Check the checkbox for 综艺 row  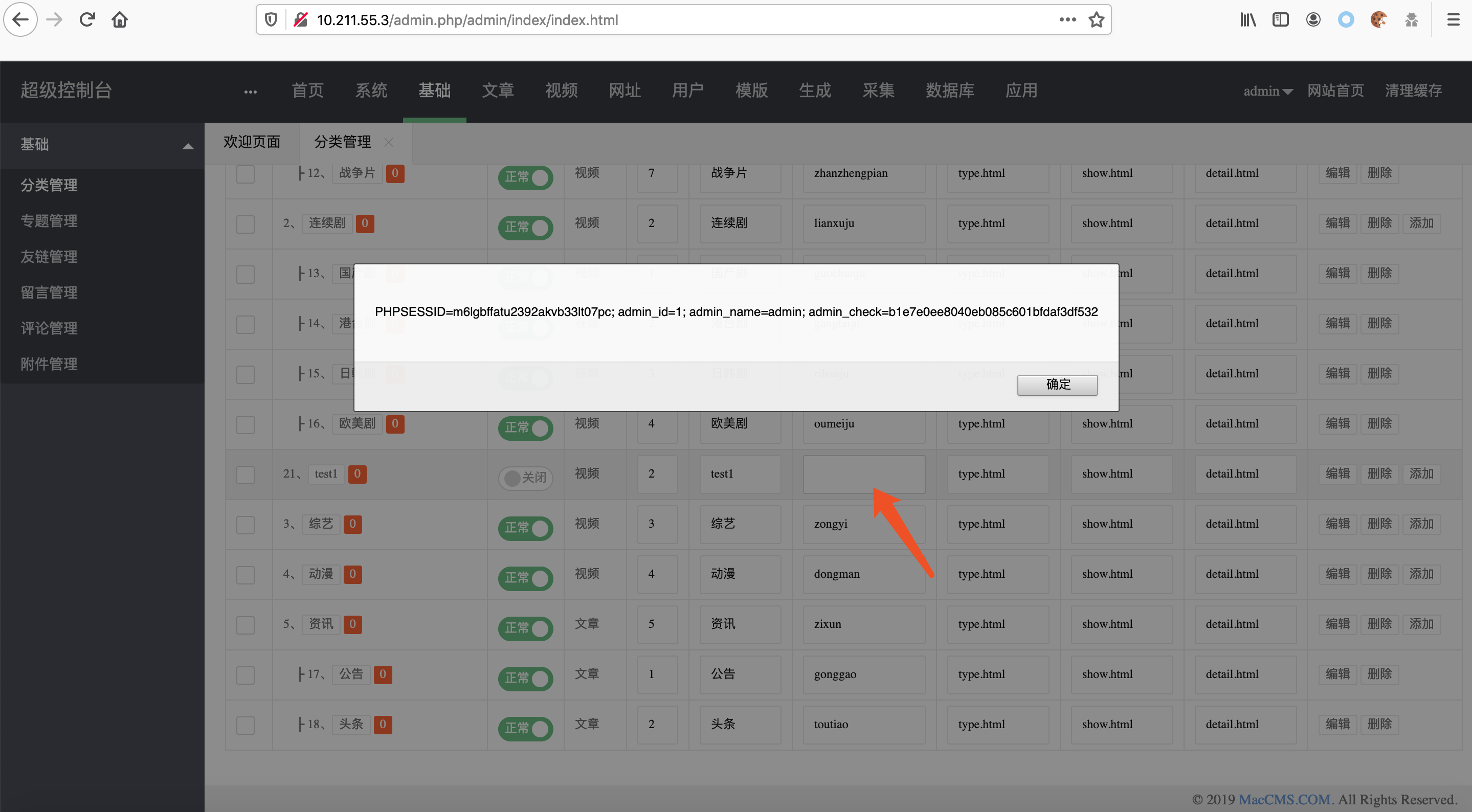[246, 525]
